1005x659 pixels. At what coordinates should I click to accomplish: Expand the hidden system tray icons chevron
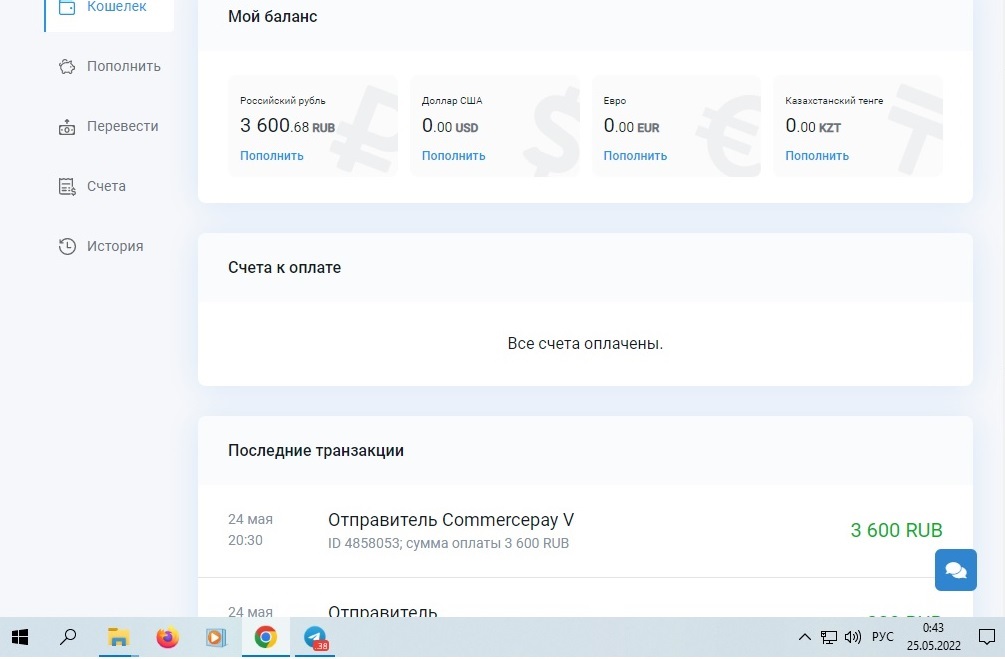click(805, 637)
